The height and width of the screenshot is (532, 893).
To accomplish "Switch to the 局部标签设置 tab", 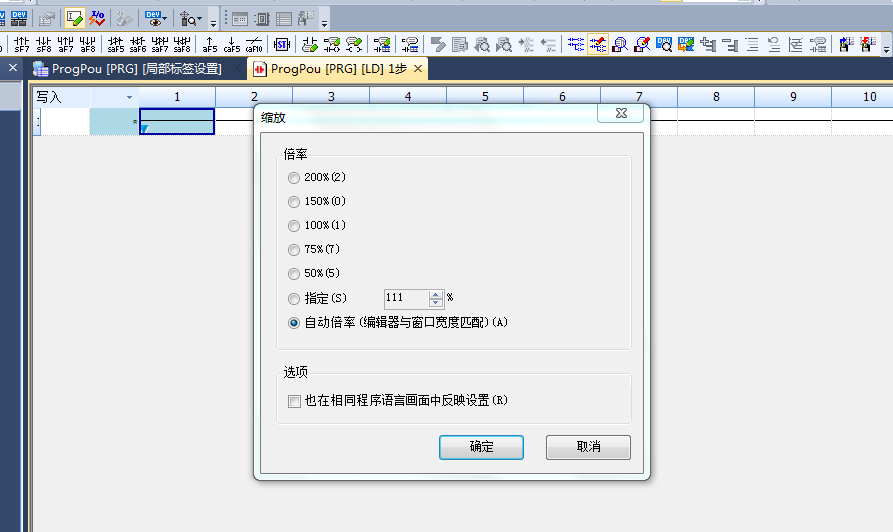I will [137, 69].
